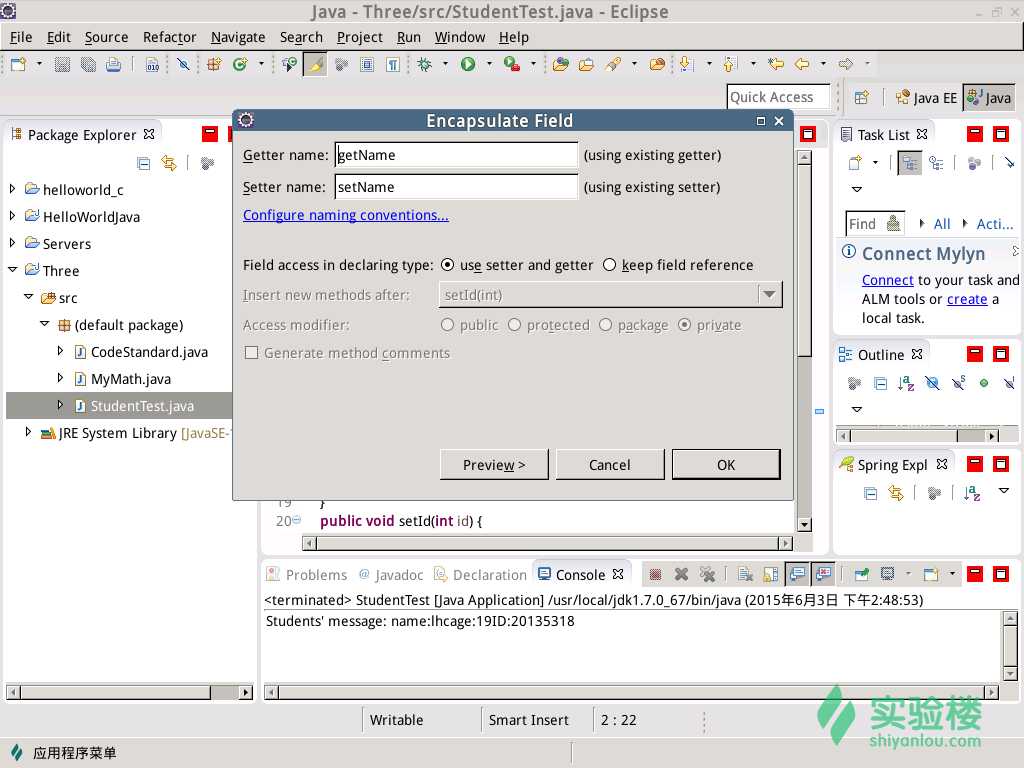Click New Task icon in Task List
Screen dimensions: 1024x768
[x=856, y=163]
